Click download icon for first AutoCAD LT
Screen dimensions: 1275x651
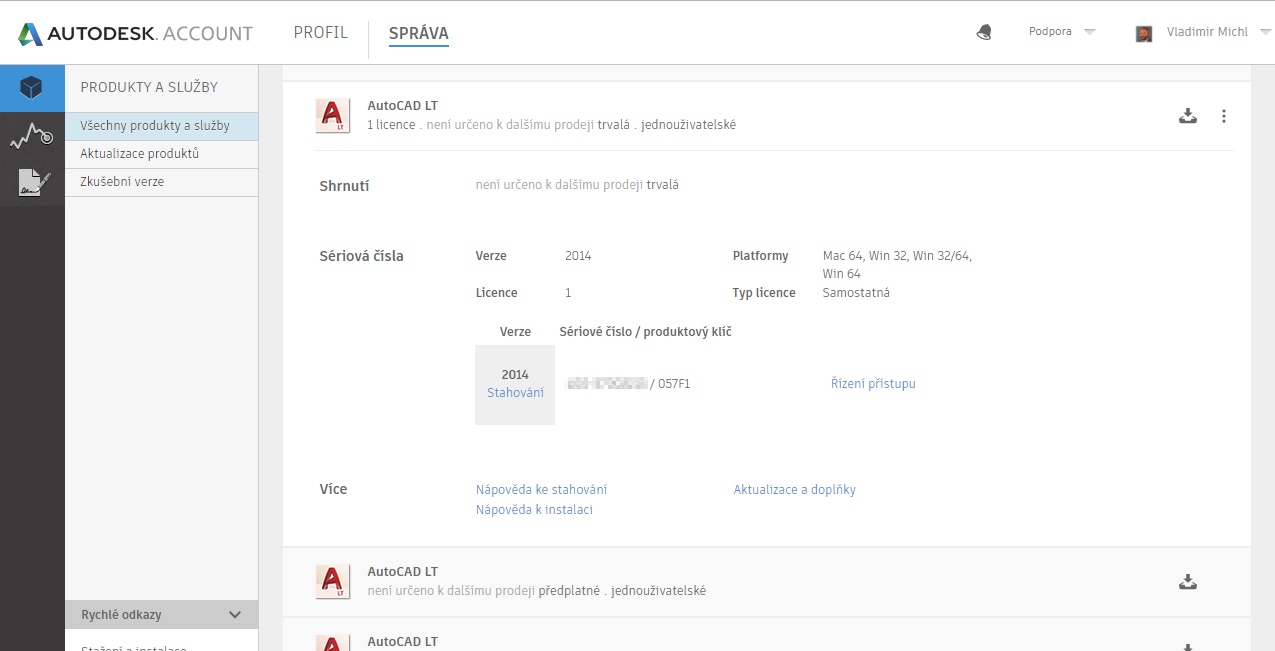point(1188,116)
